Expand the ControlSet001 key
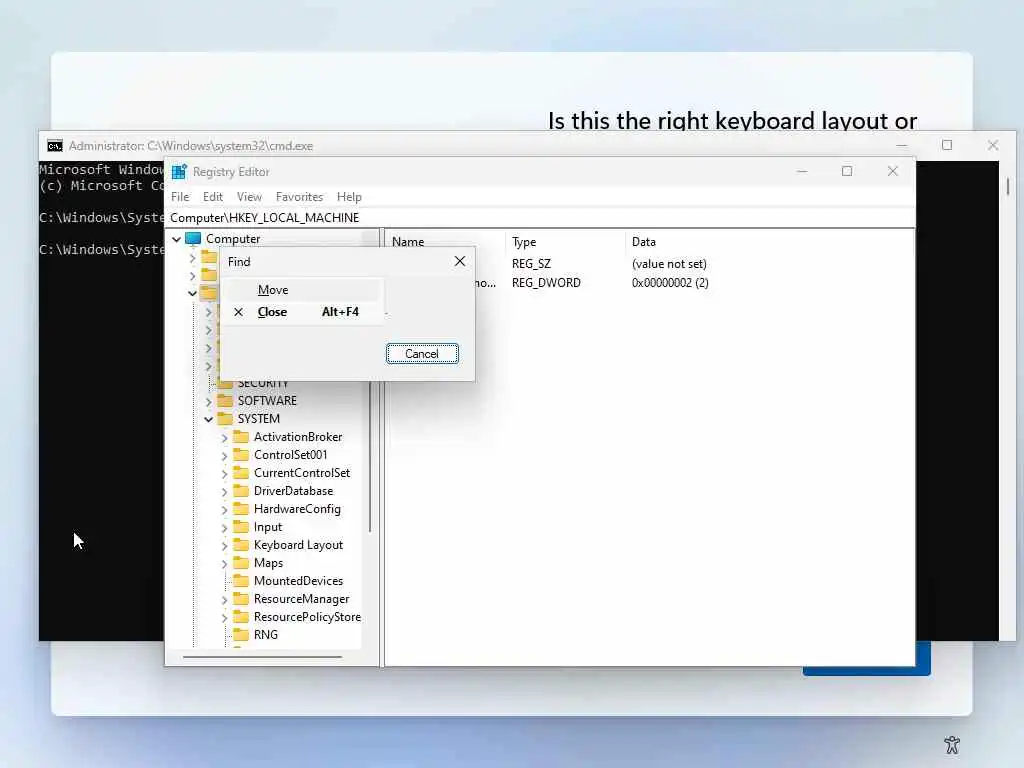Viewport: 1024px width, 768px height. (x=225, y=455)
